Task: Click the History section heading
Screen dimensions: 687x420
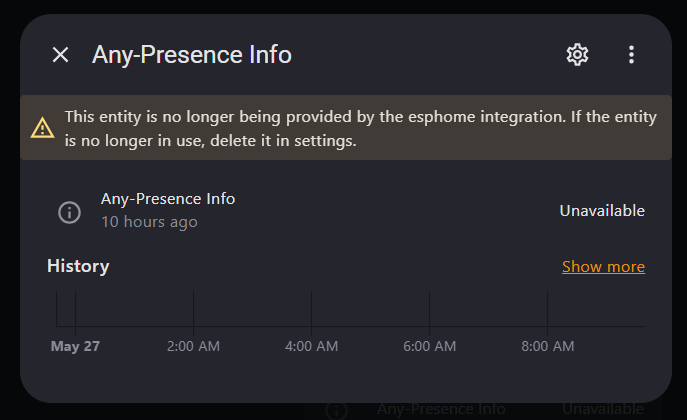Action: click(78, 266)
